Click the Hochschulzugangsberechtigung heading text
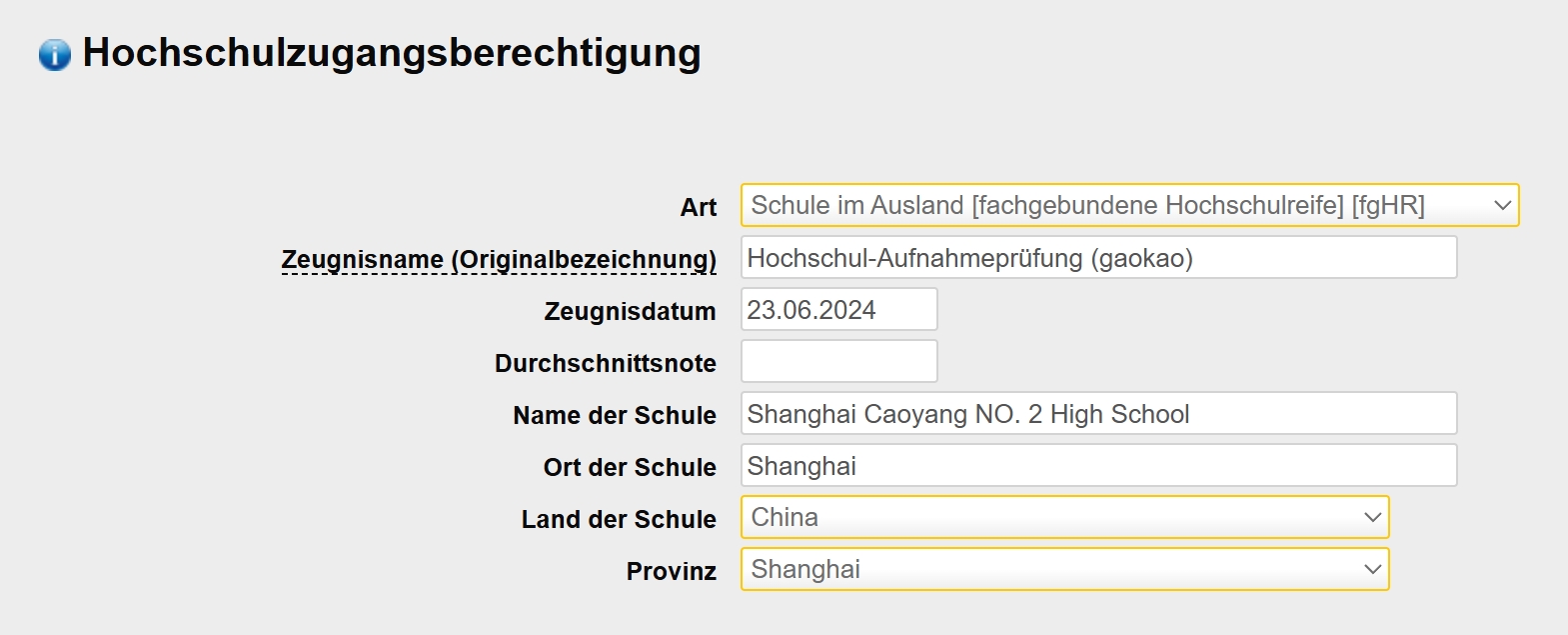This screenshot has width=1568, height=635. point(392,53)
